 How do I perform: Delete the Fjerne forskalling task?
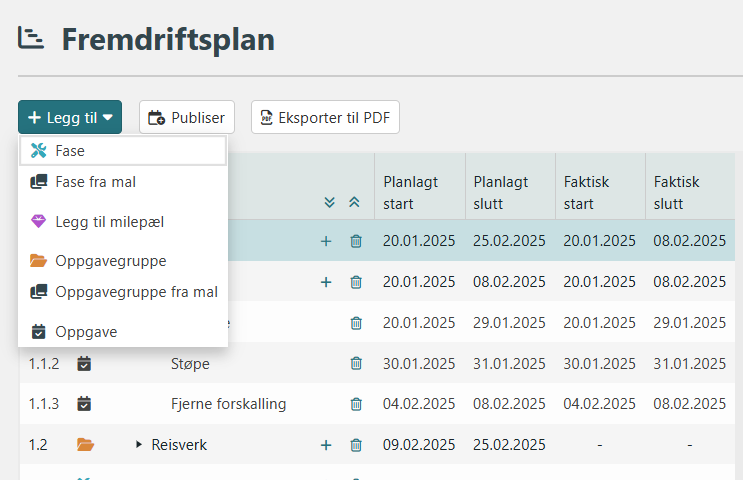coord(356,404)
